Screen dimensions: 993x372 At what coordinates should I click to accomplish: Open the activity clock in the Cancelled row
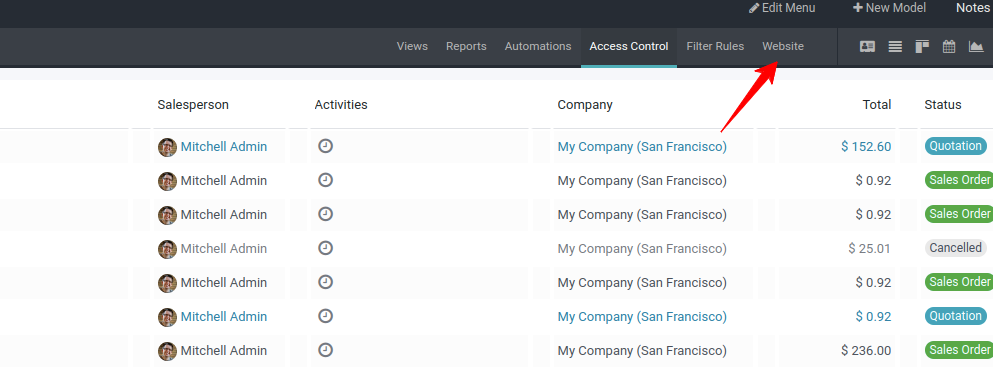pos(325,248)
